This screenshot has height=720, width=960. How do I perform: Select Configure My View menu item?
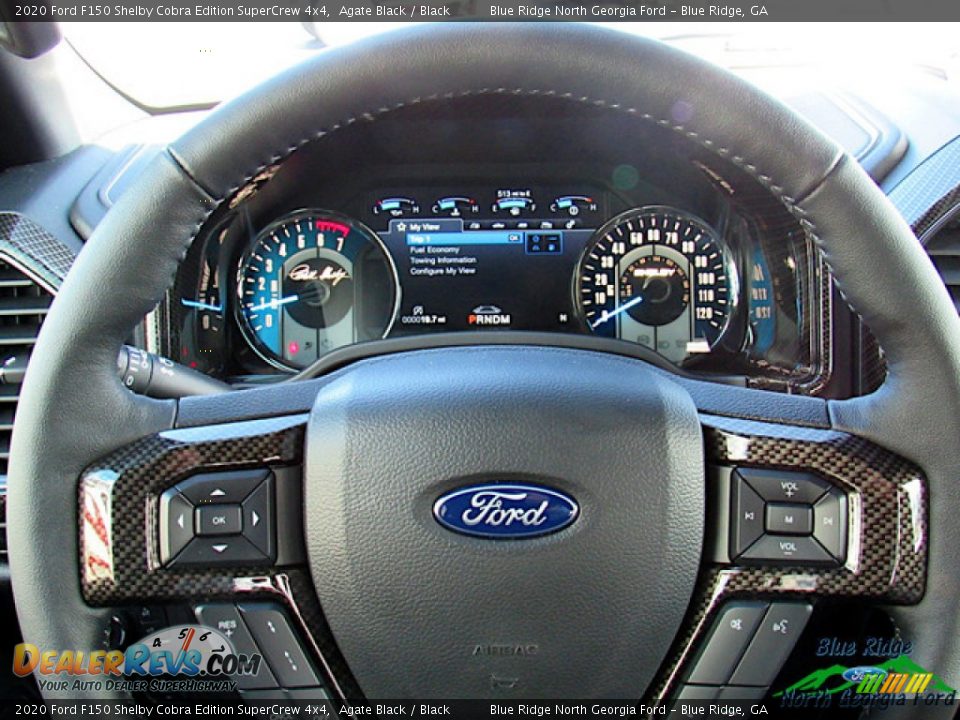coord(442,271)
